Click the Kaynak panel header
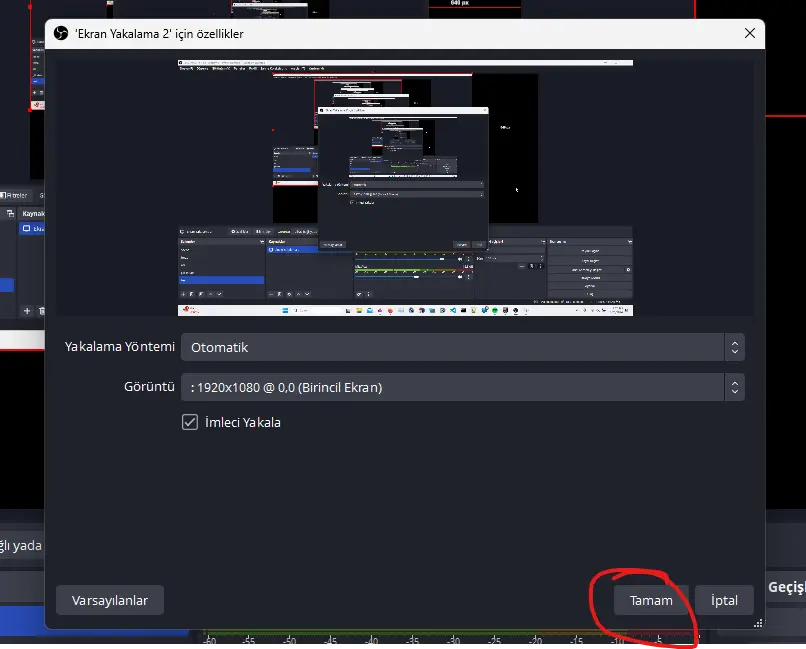 pos(32,213)
